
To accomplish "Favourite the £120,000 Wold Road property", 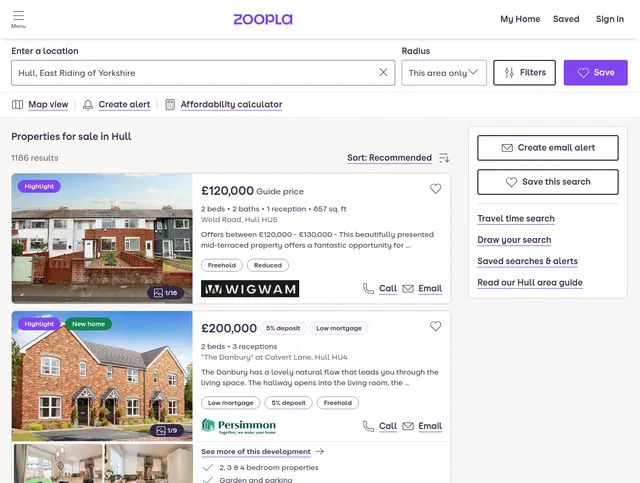I will point(435,189).
